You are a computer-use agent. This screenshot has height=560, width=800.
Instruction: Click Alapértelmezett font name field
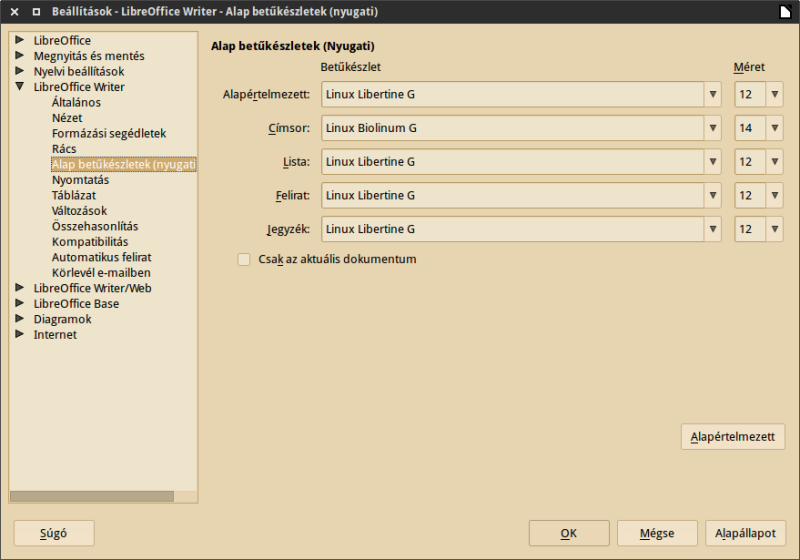513,94
